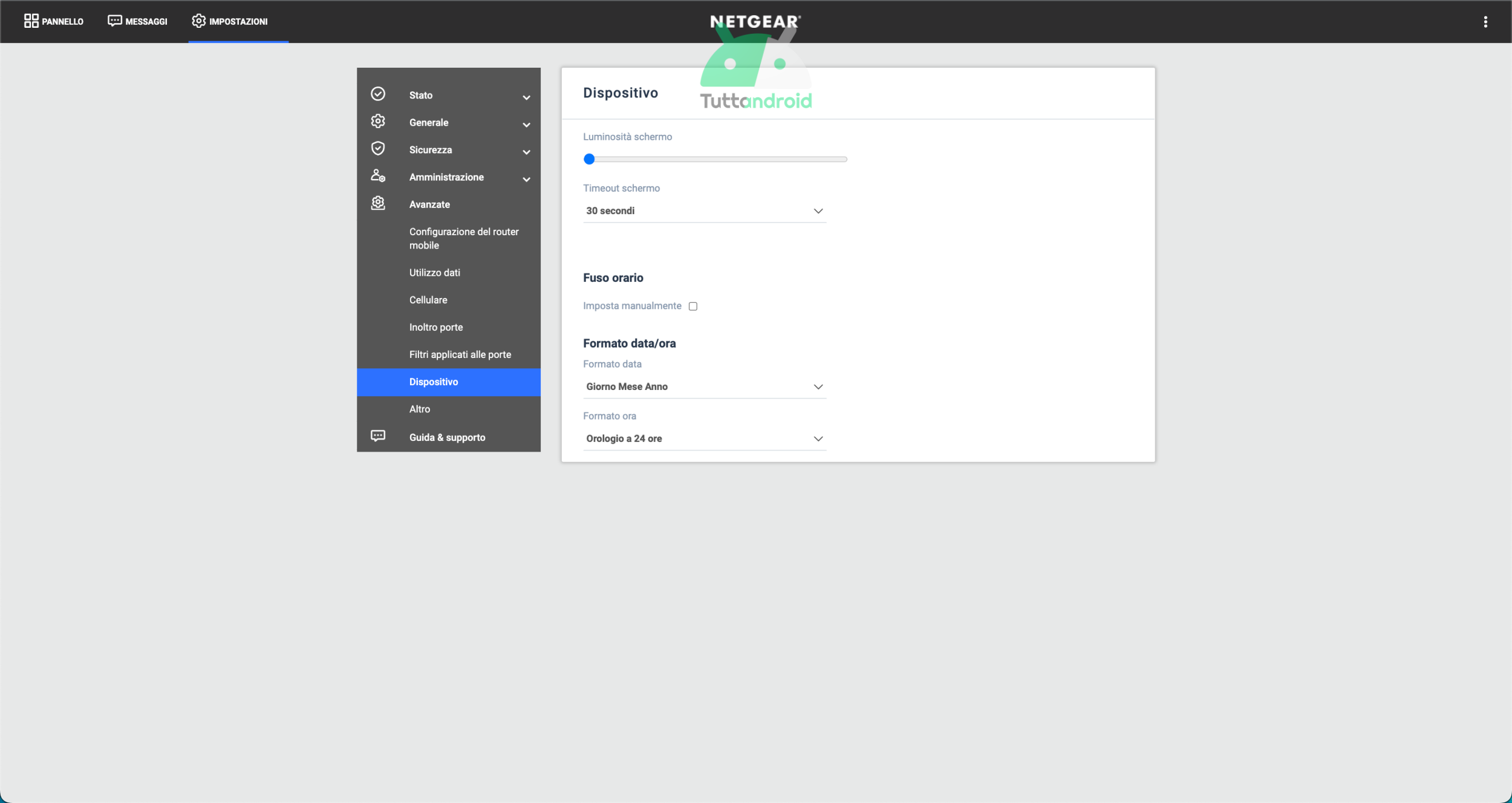Click the Sicurezza shield icon
The image size is (1512, 803).
(x=378, y=148)
